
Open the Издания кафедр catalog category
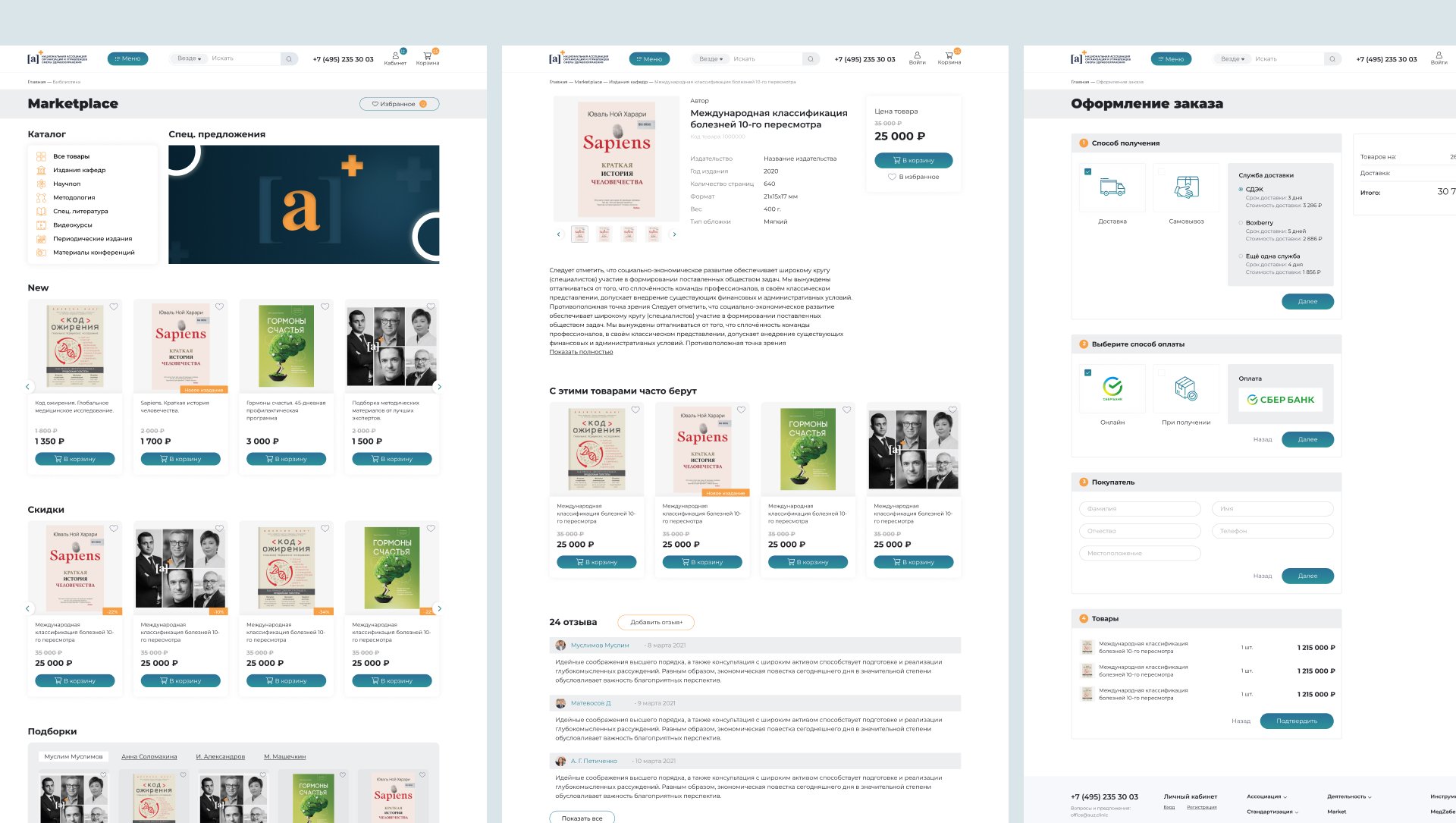click(79, 170)
